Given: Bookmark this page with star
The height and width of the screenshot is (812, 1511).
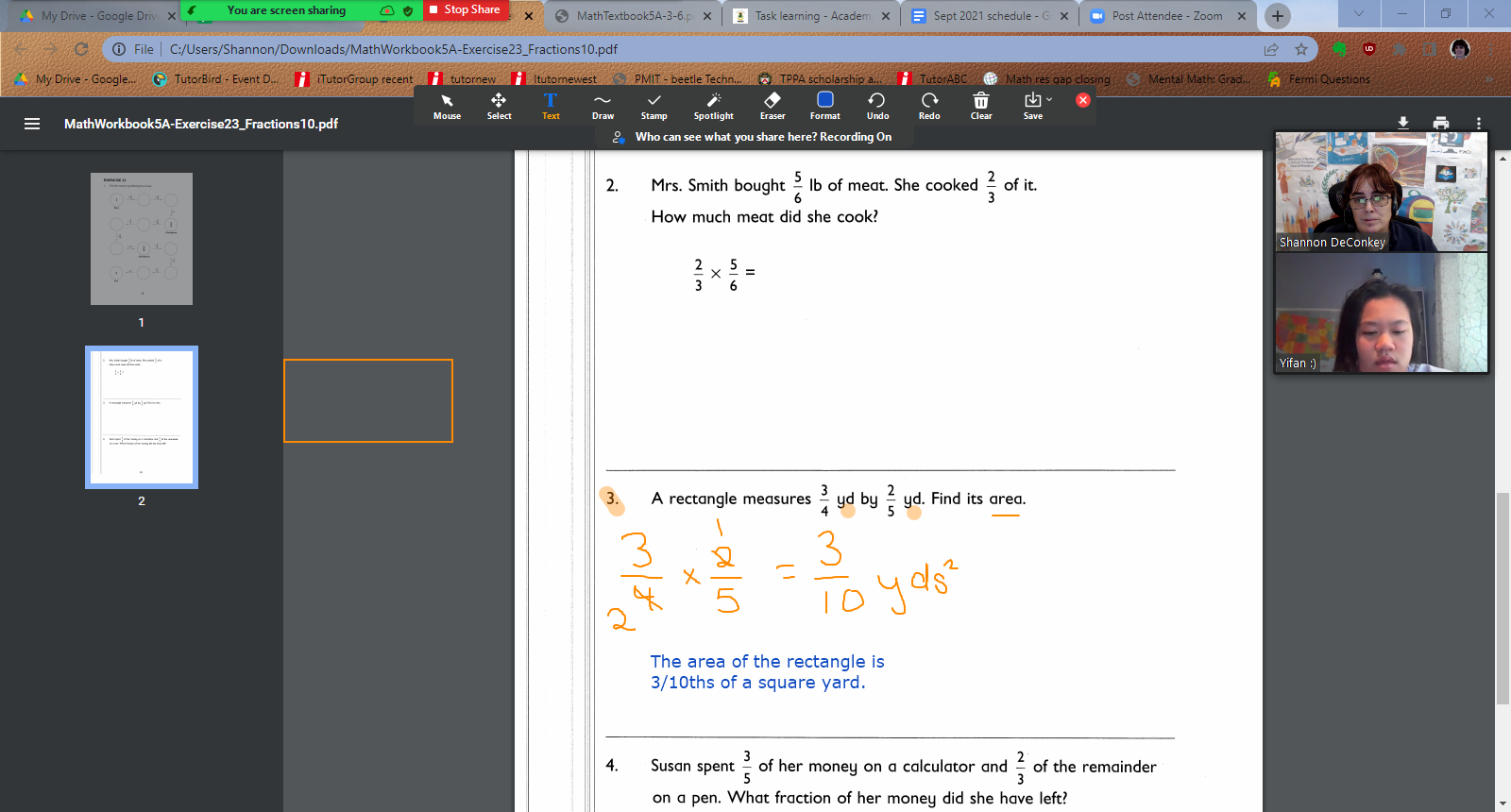Looking at the screenshot, I should [x=1301, y=49].
